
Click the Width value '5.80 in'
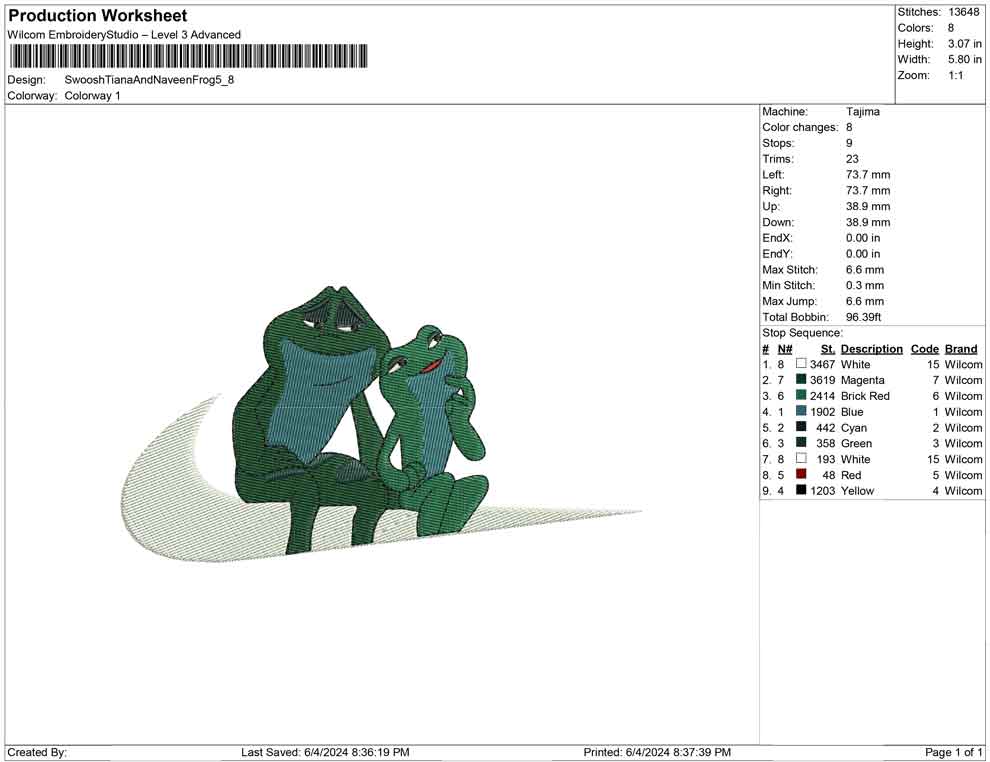click(x=965, y=59)
